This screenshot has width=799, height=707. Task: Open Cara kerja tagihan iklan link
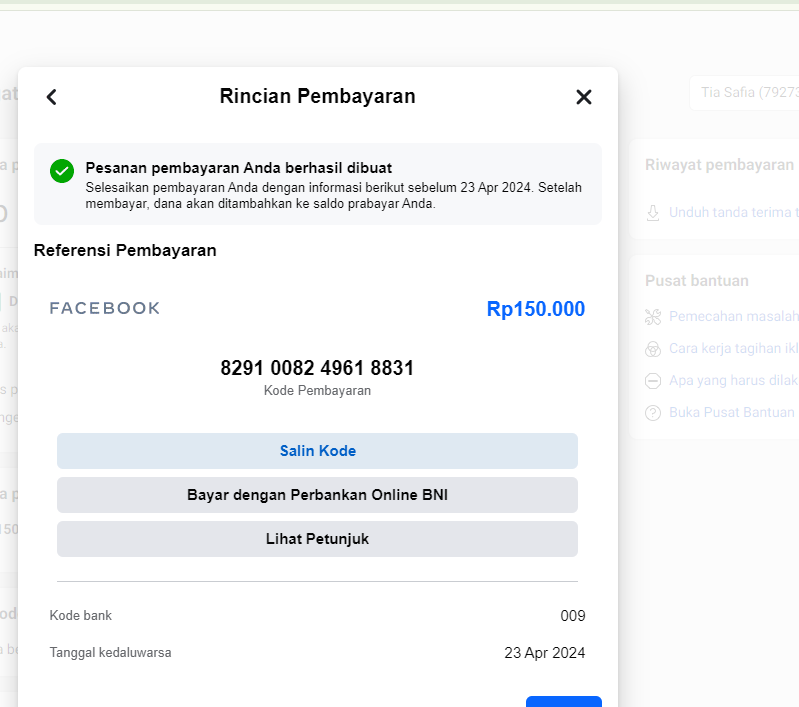tap(733, 349)
